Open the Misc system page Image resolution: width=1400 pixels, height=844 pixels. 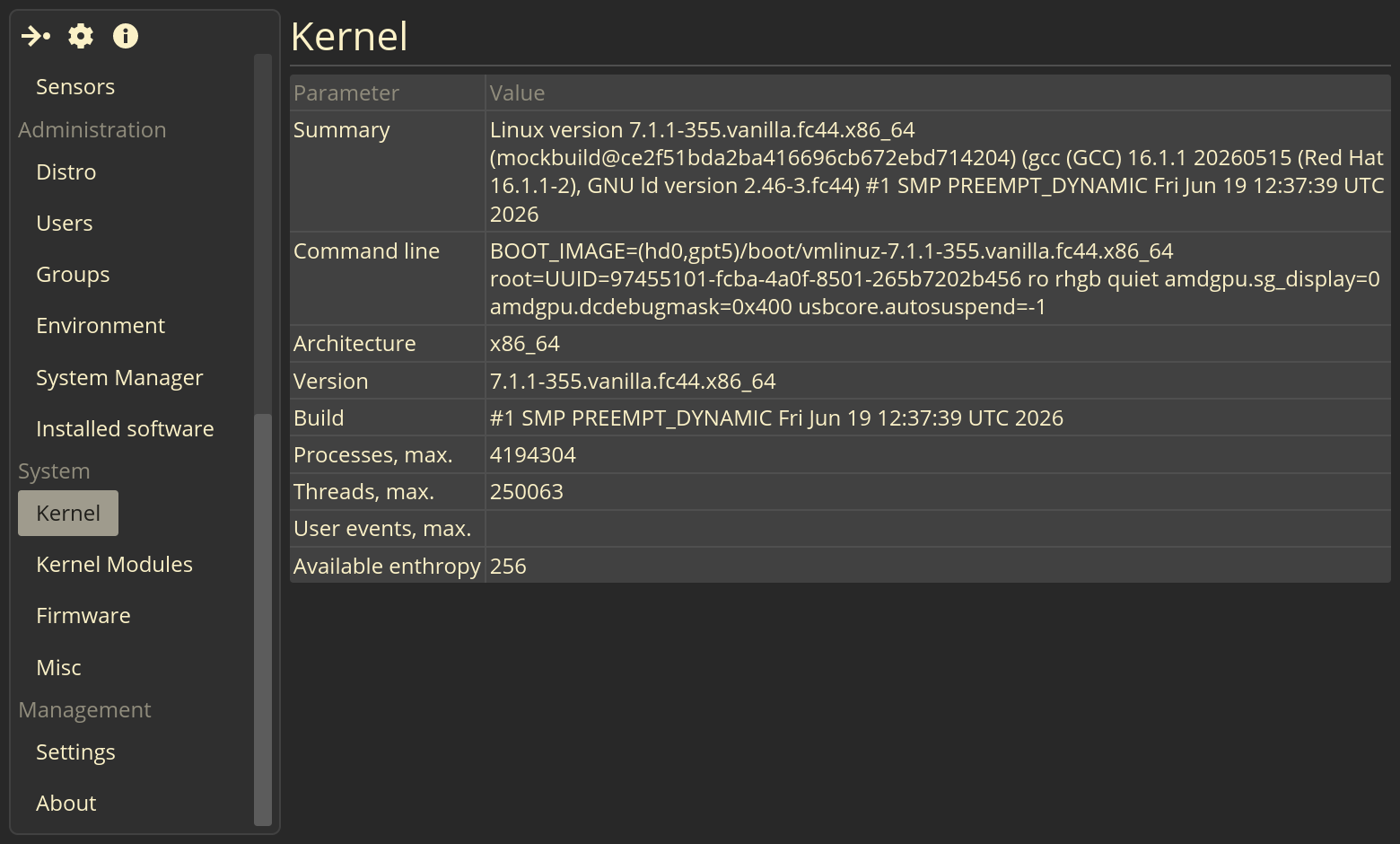point(58,668)
